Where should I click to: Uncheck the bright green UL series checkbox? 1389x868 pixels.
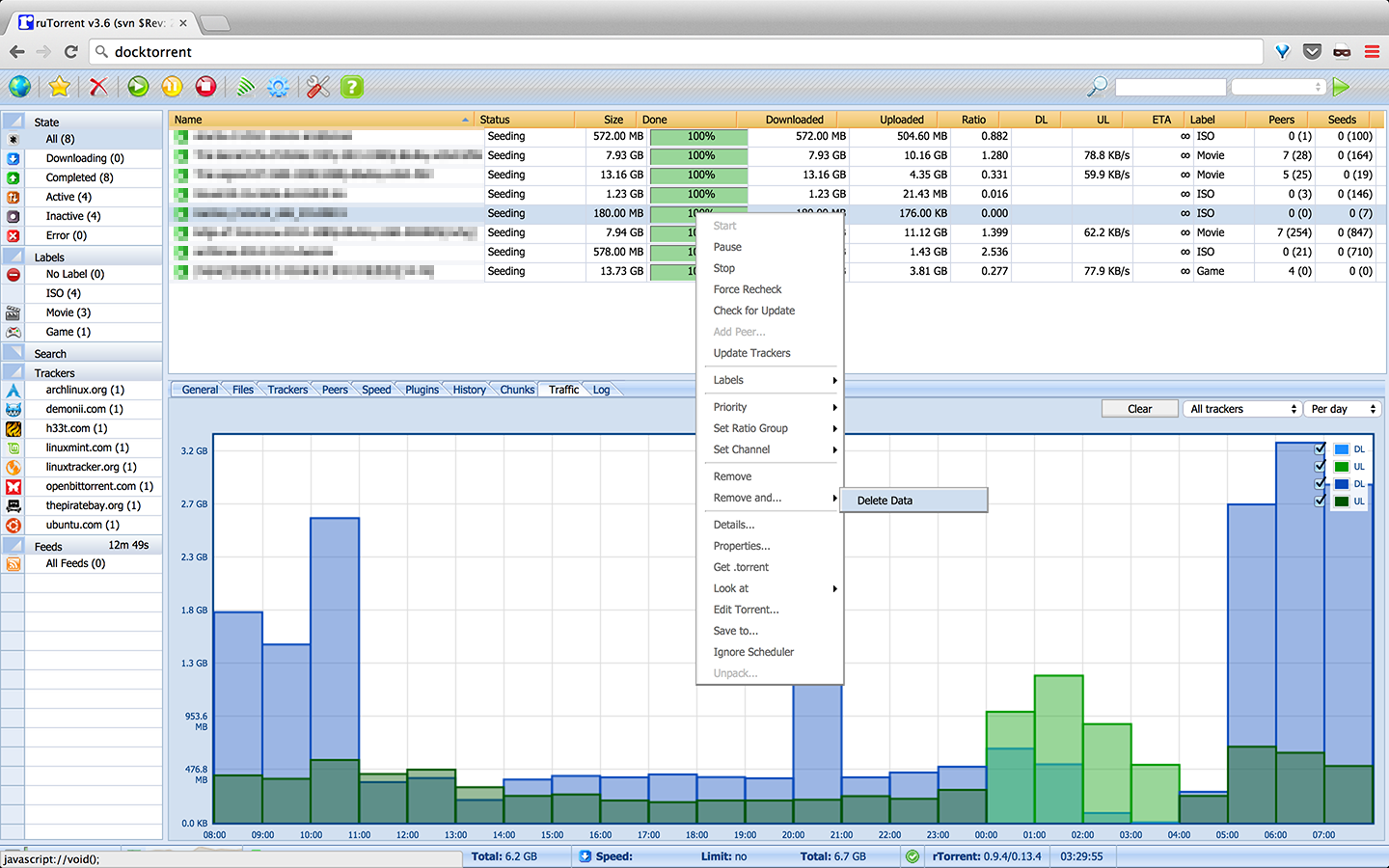[x=1320, y=467]
